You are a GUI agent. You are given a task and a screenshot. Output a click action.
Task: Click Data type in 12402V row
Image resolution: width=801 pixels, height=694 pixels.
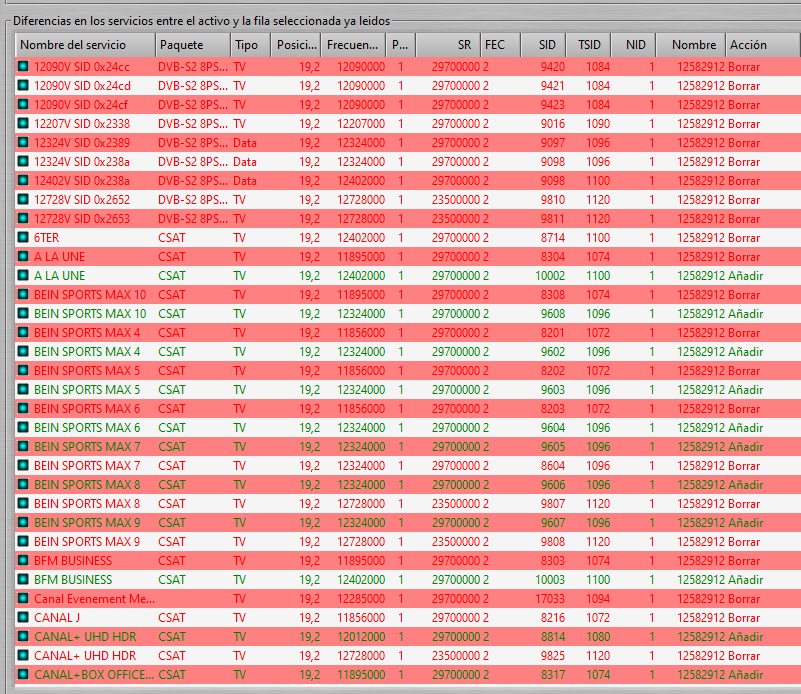pos(245,180)
